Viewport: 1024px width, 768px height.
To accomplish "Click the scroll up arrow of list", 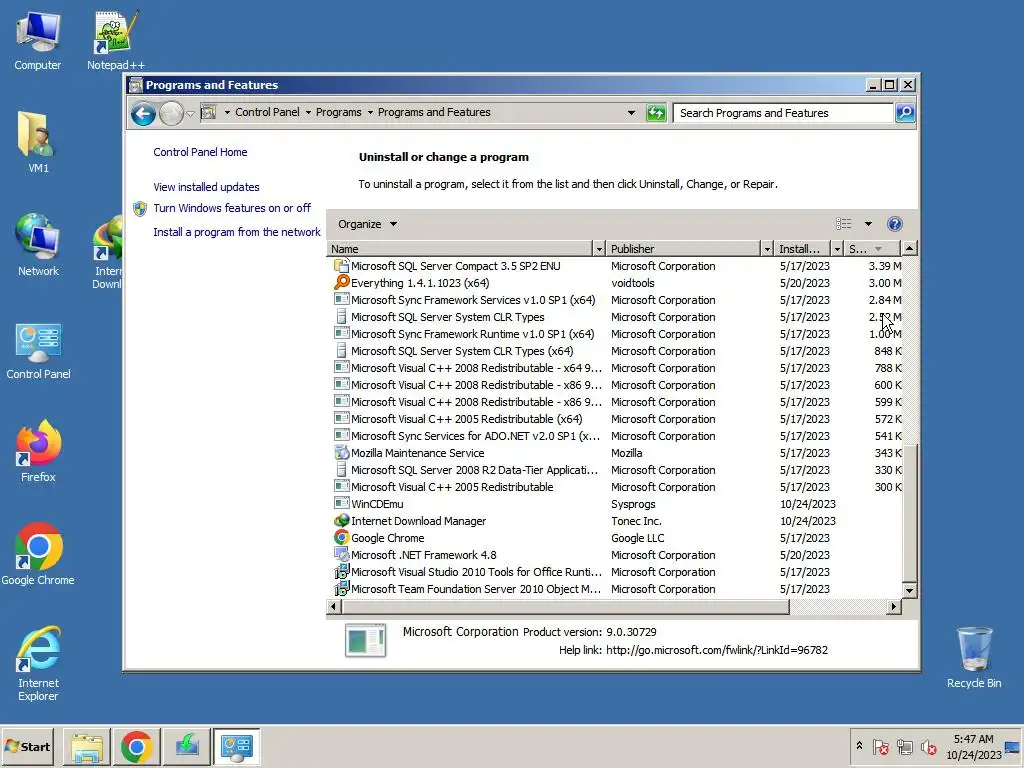I will [909, 248].
